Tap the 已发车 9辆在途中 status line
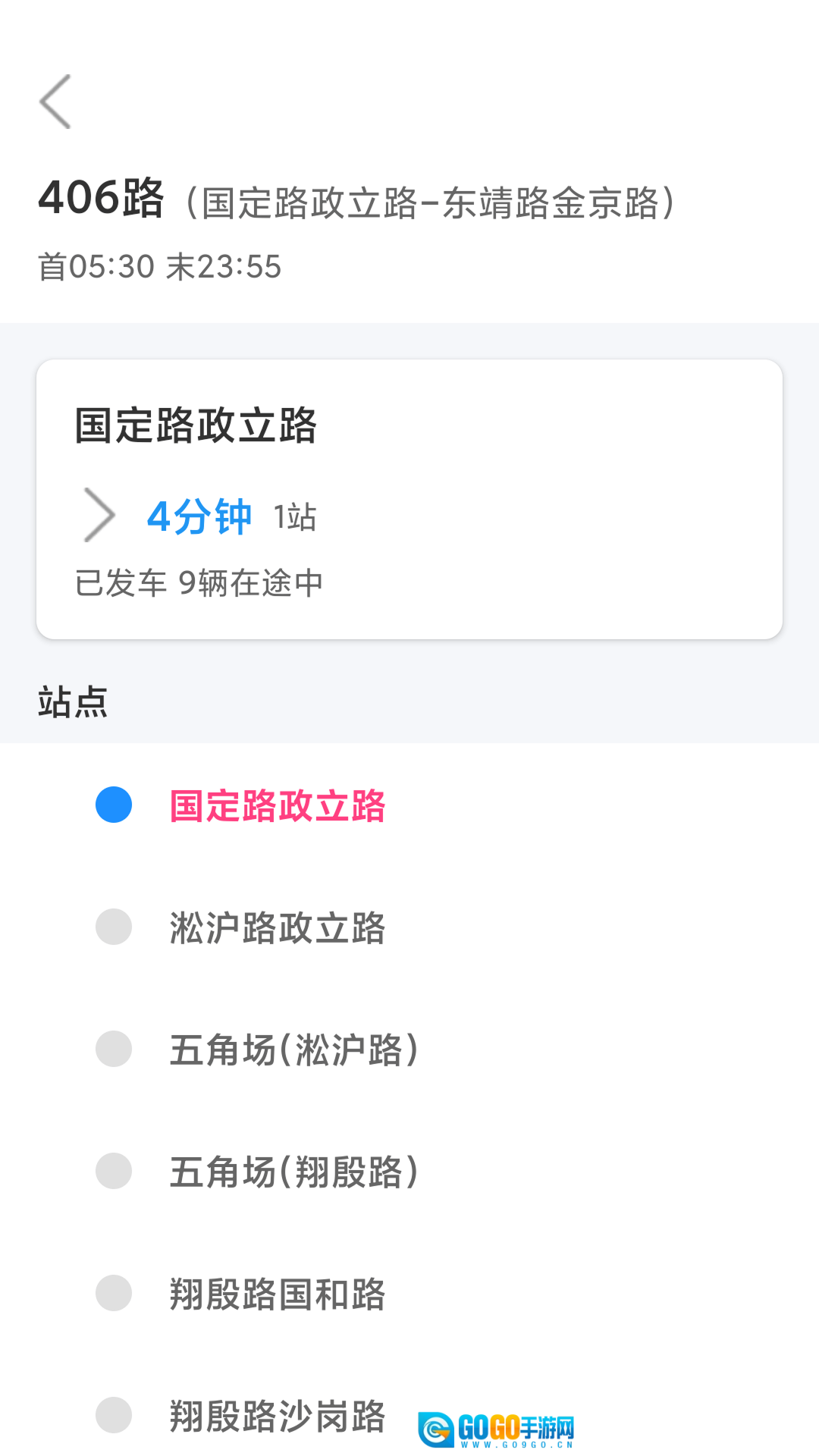The image size is (819, 1456). pos(199,582)
